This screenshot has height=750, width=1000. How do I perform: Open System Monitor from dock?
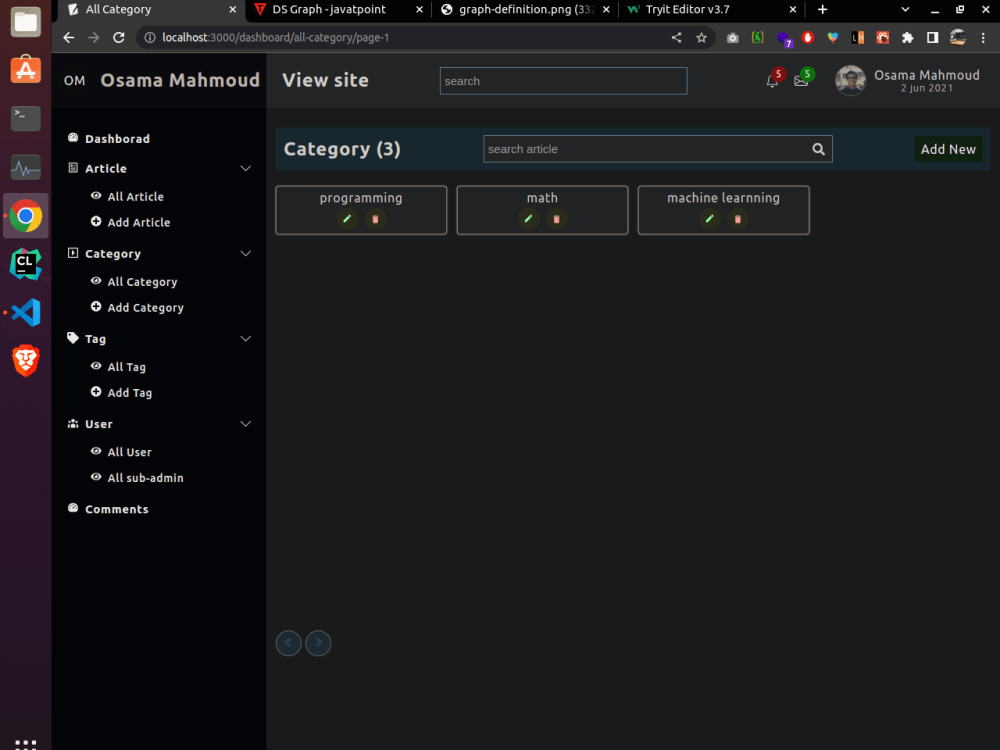[x=26, y=167]
